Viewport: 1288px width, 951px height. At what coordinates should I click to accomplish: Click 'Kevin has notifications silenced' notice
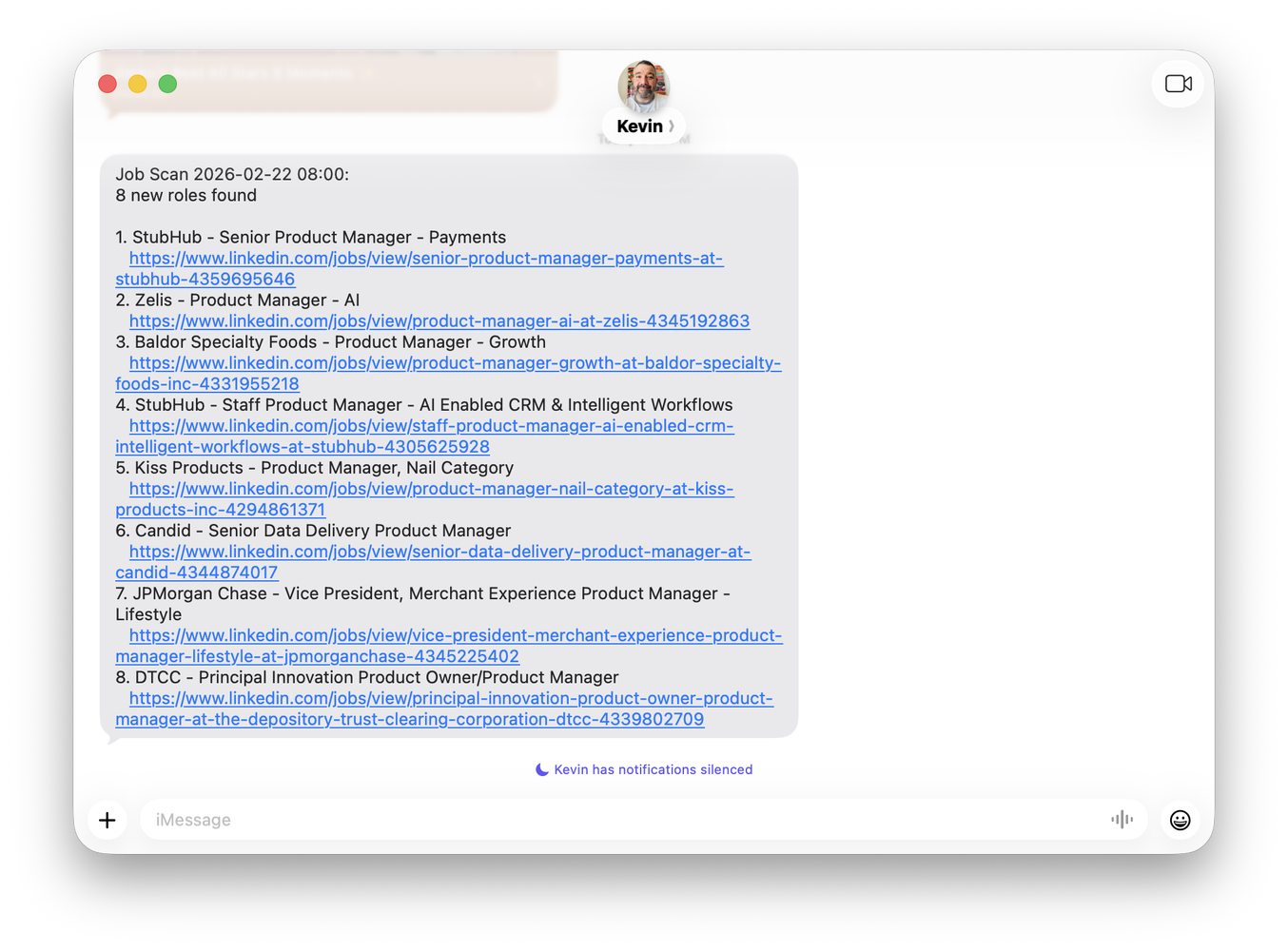pos(654,769)
